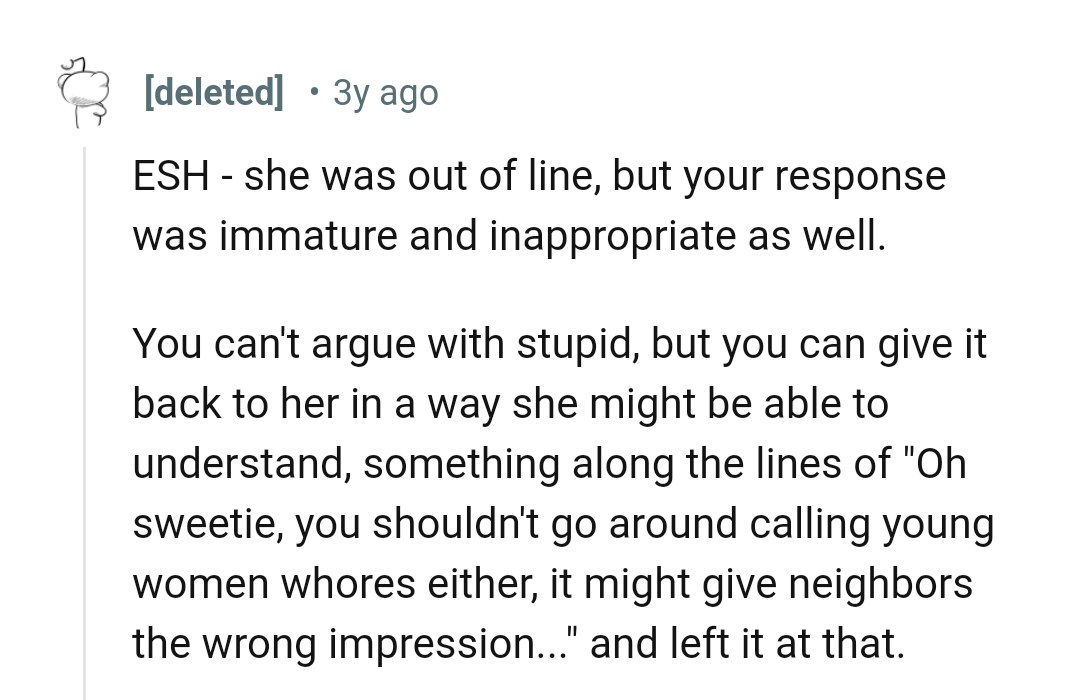Screen dimensions: 1080x700
Task: Click the word "immature" in the comment
Action: pos(277,237)
